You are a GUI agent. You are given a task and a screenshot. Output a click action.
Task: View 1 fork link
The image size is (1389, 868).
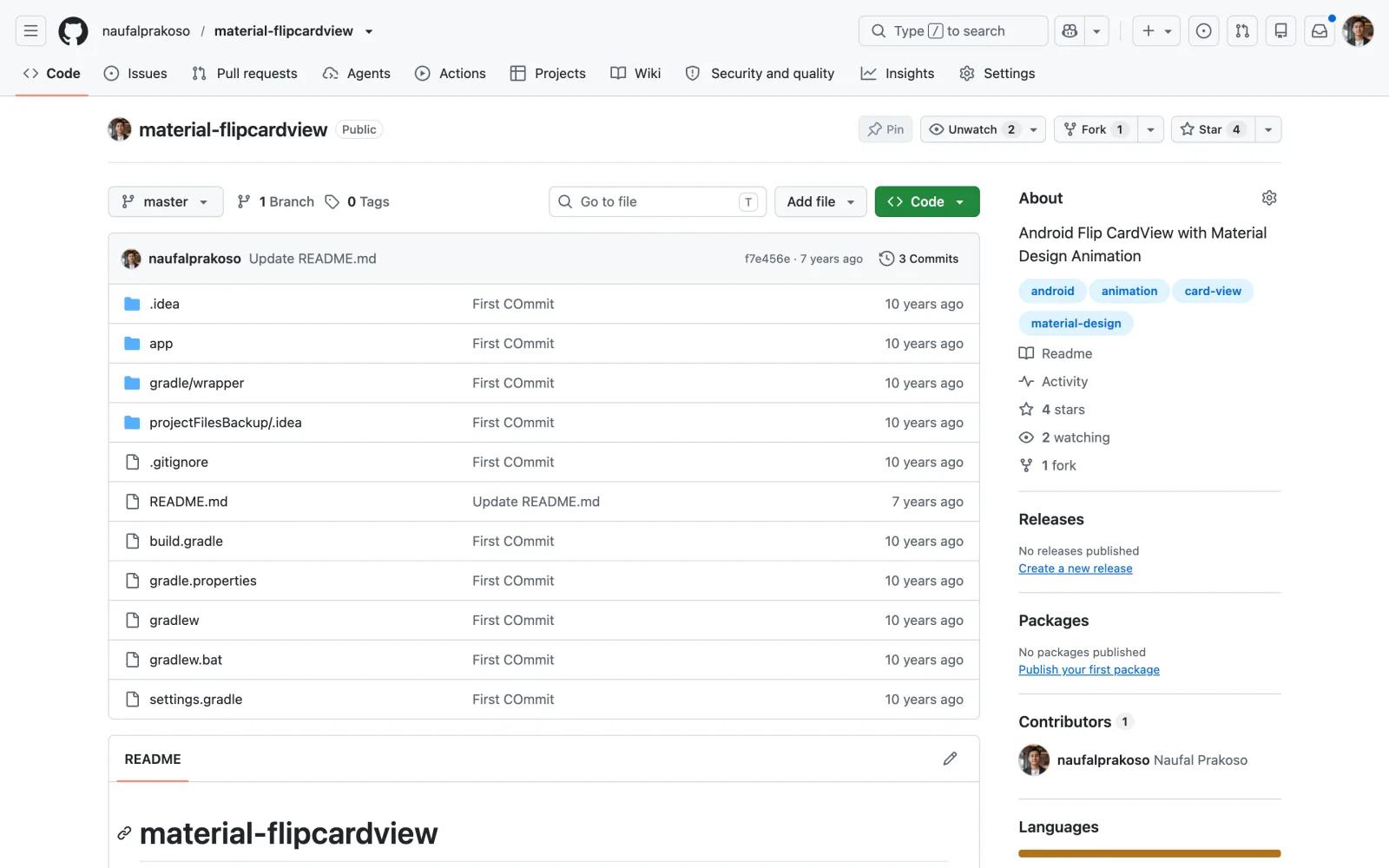1048,465
